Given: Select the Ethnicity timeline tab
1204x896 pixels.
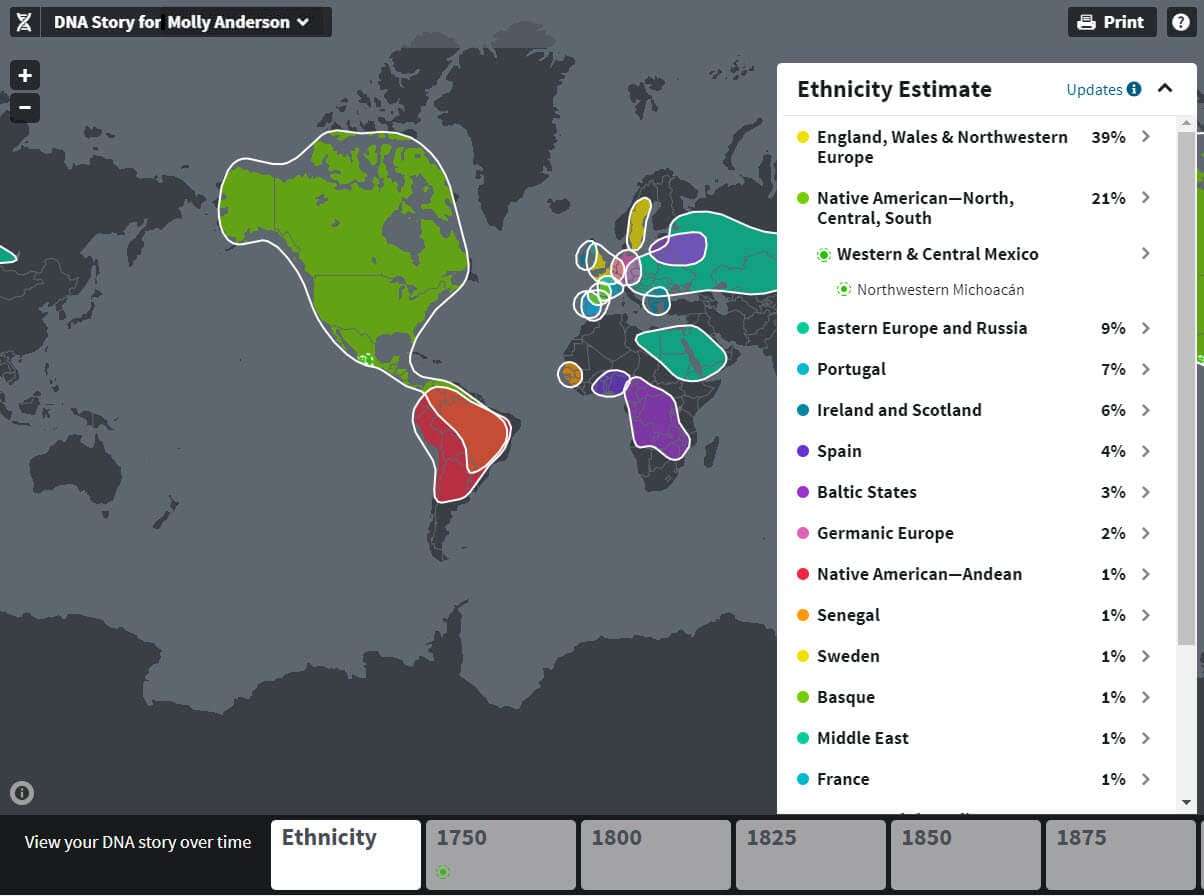Looking at the screenshot, I should (x=345, y=854).
